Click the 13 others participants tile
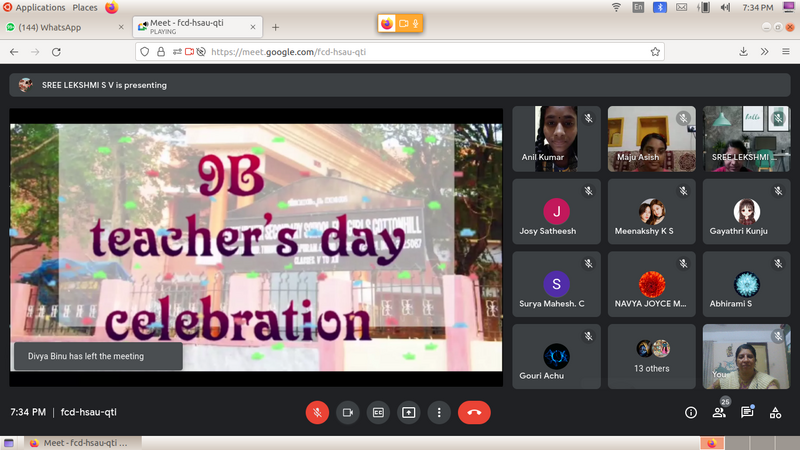 point(652,356)
